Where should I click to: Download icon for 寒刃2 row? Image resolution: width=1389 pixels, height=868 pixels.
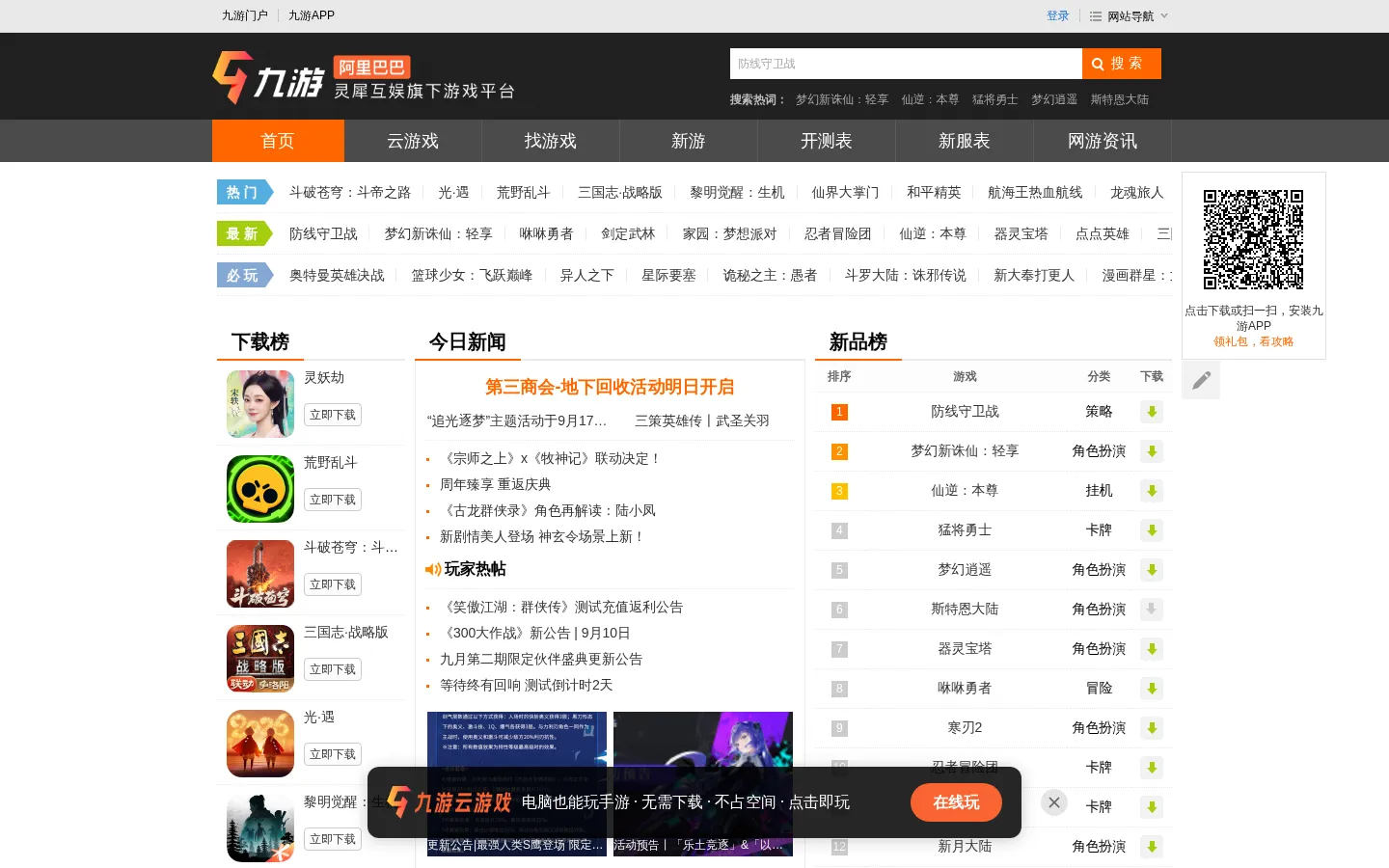coord(1151,728)
